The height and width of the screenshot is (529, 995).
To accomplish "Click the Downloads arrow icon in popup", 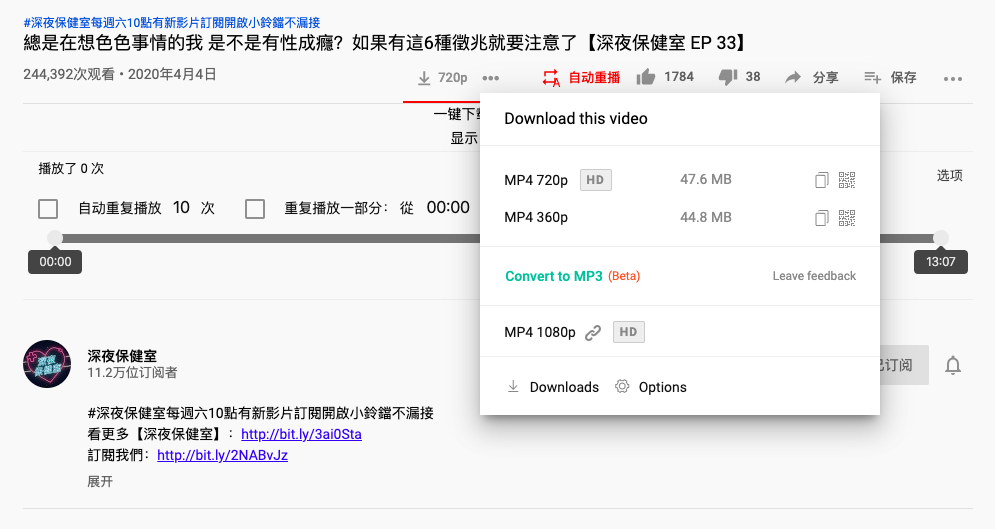I will pos(513,386).
